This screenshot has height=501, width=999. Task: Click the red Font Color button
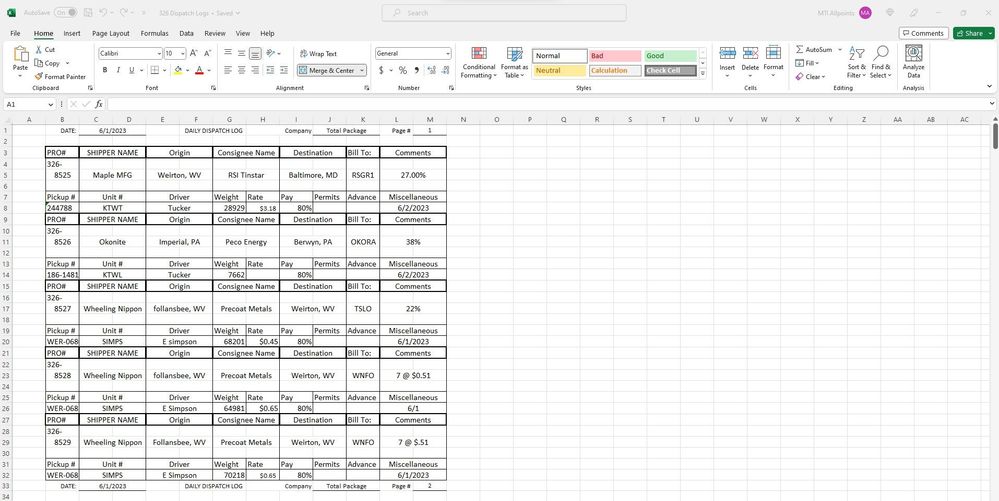coord(199,70)
